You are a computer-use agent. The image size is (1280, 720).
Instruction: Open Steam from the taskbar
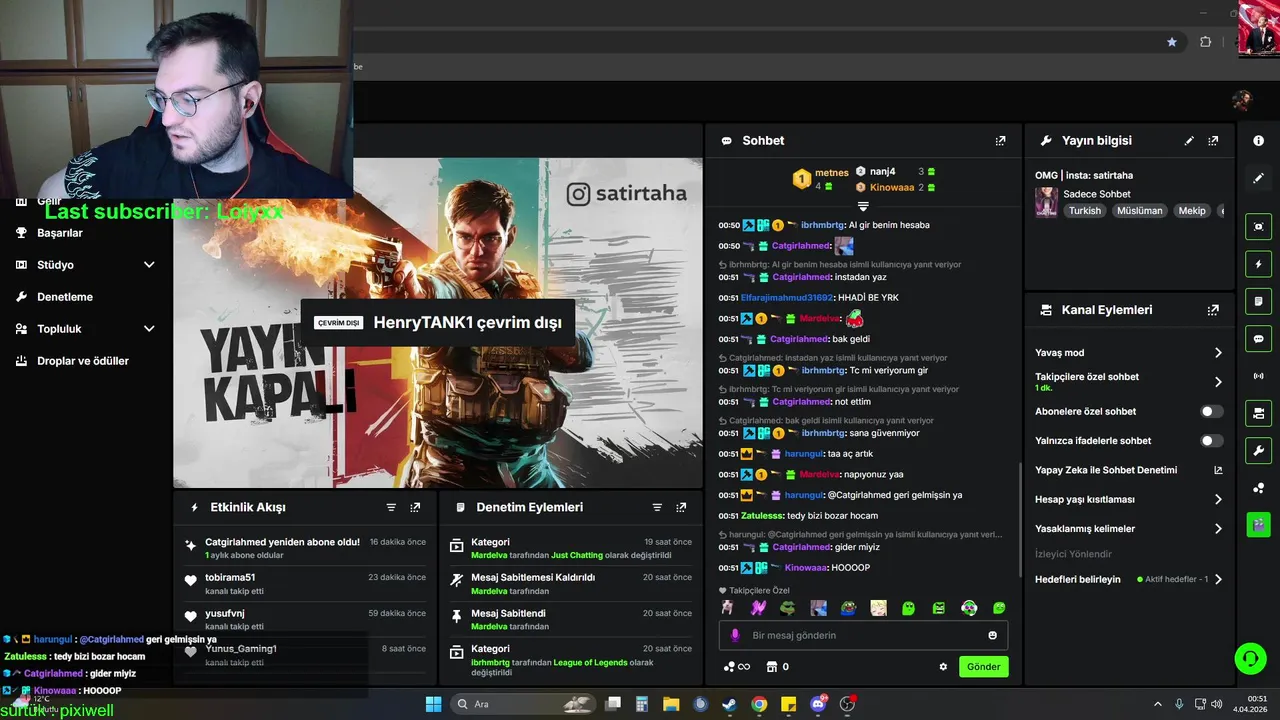(730, 704)
